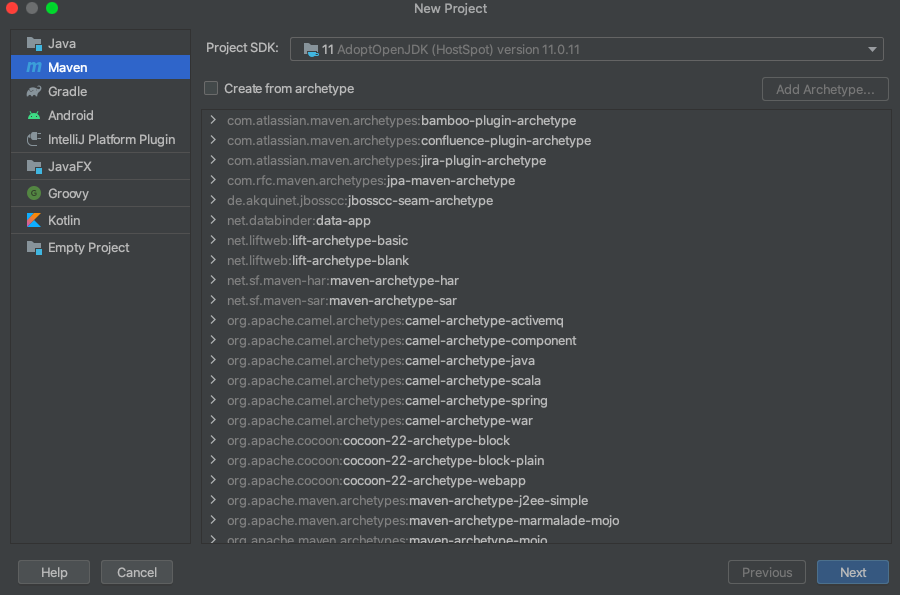Open Help for New Project
This screenshot has height=595, width=900.
click(x=54, y=572)
